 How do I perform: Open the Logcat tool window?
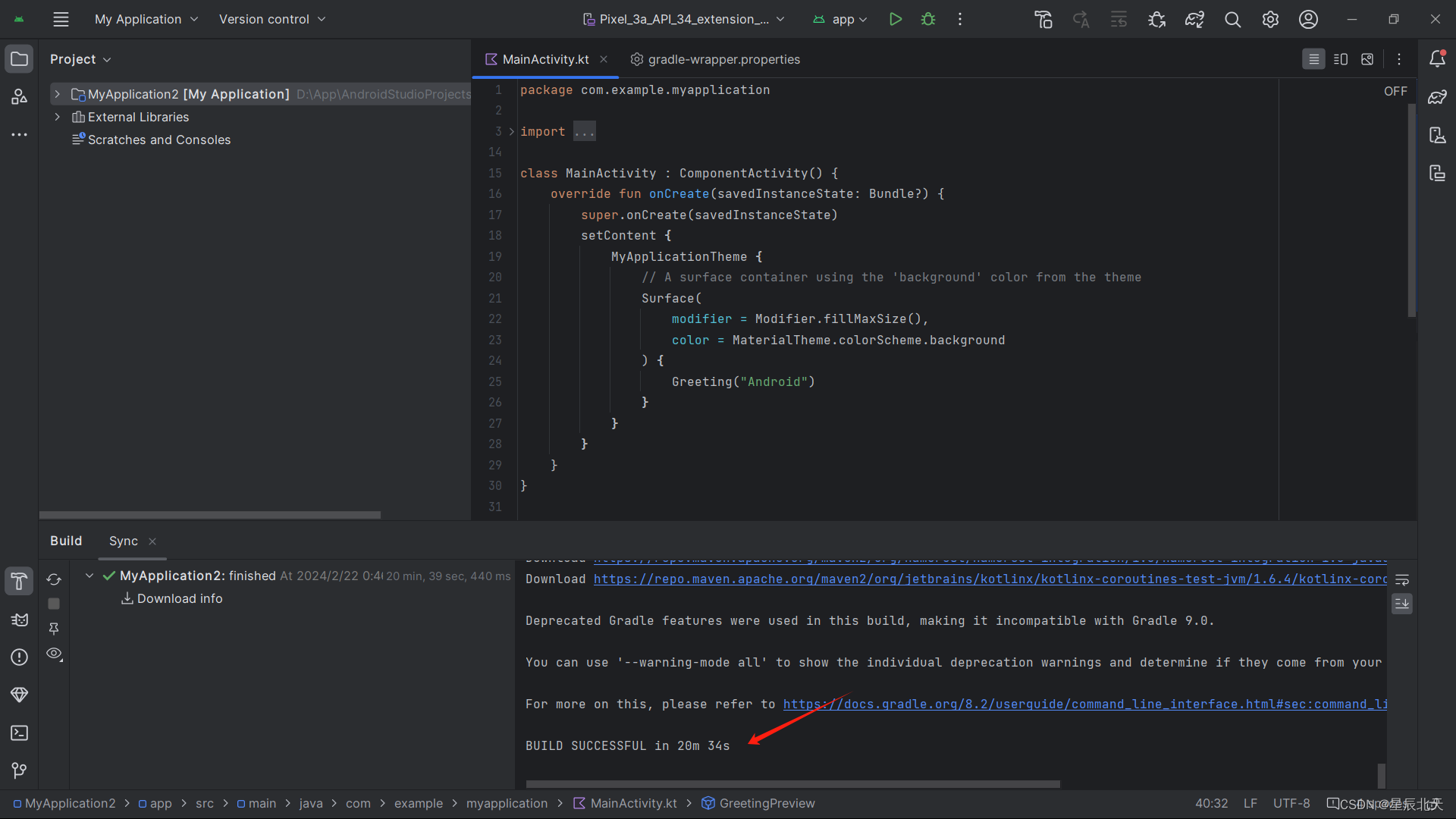coord(19,620)
